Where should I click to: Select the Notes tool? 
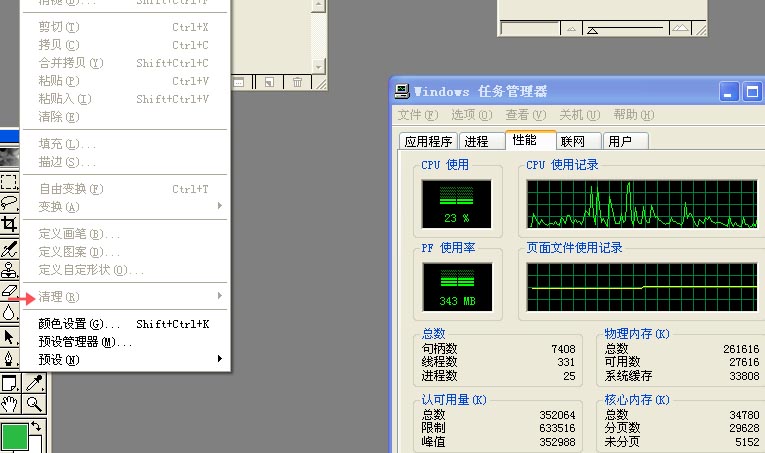point(10,383)
